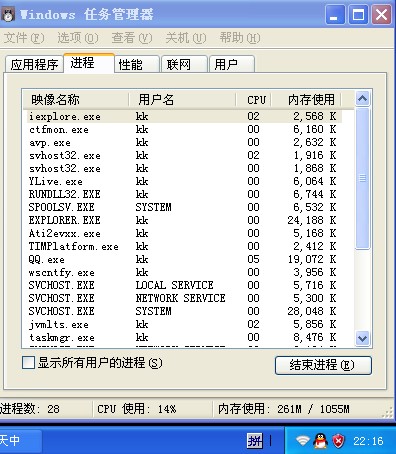Switch to the 性能 tab
396x454 pixels.
click(x=136, y=64)
